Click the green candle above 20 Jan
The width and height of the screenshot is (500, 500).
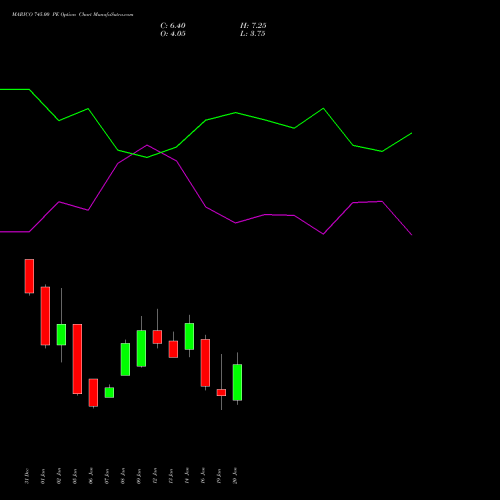pos(237,382)
